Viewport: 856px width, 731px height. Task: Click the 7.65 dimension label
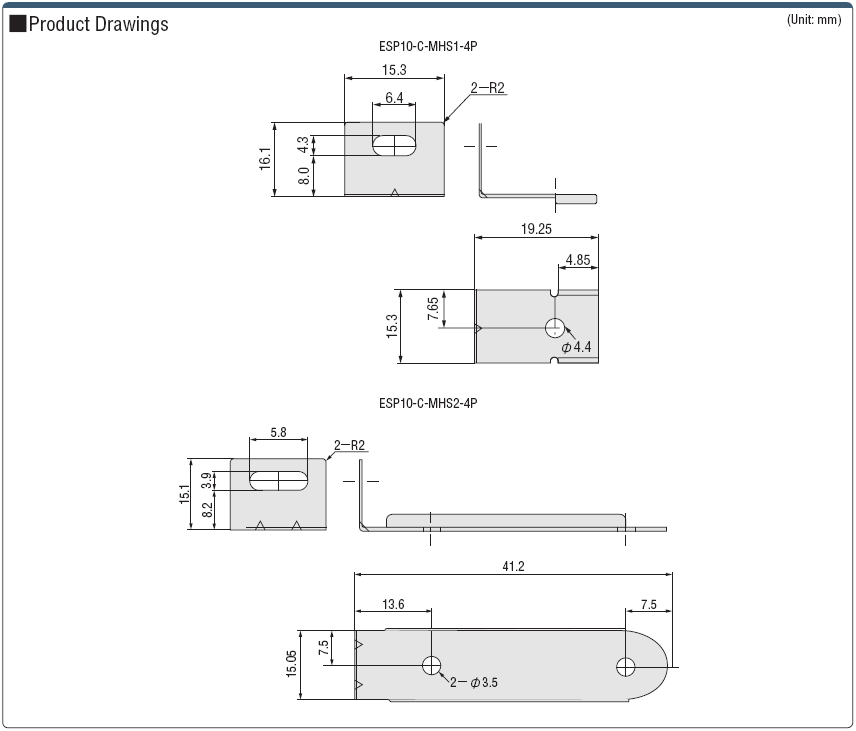point(432,309)
